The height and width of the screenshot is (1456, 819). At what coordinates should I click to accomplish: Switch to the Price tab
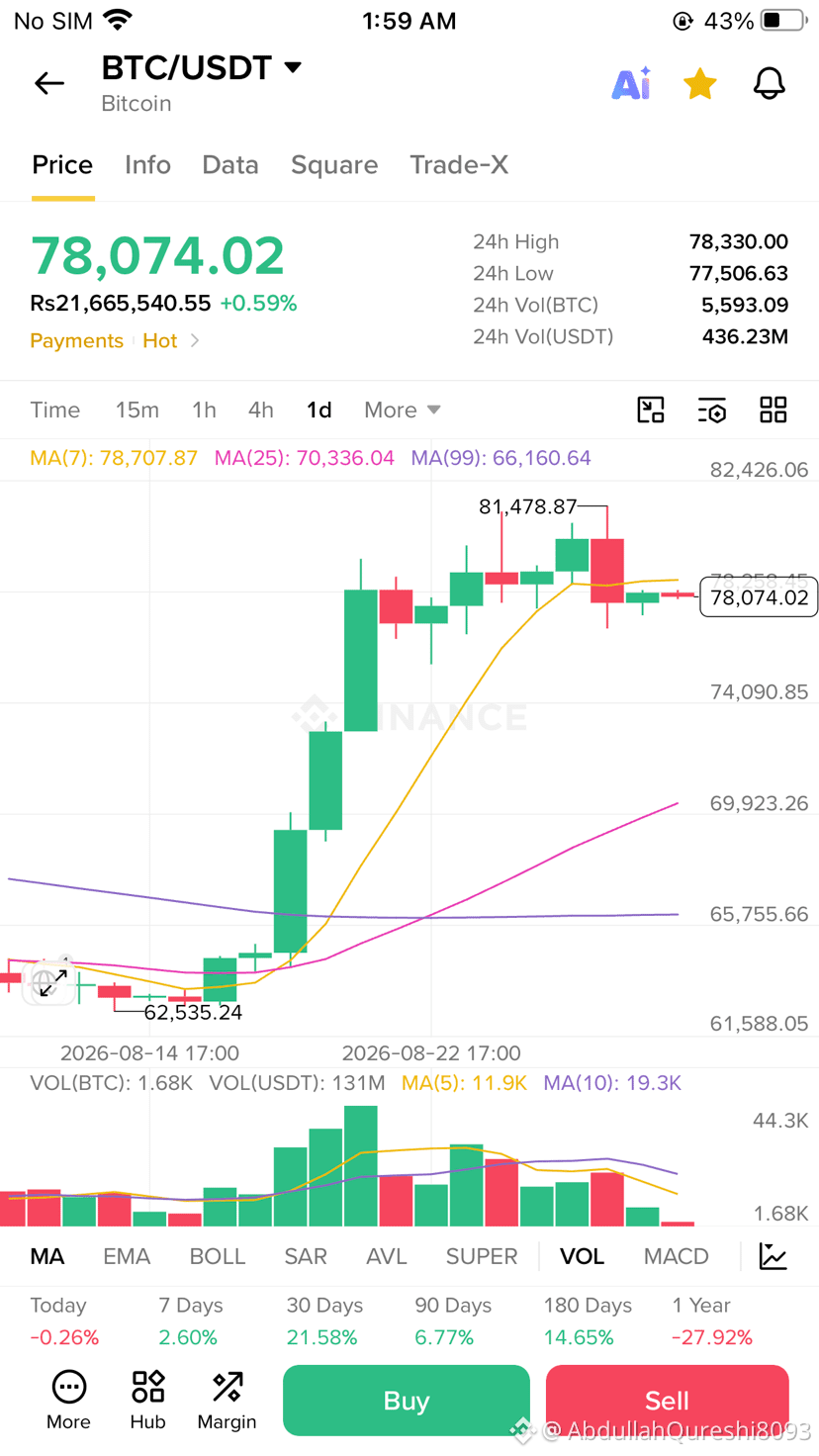tap(62, 164)
